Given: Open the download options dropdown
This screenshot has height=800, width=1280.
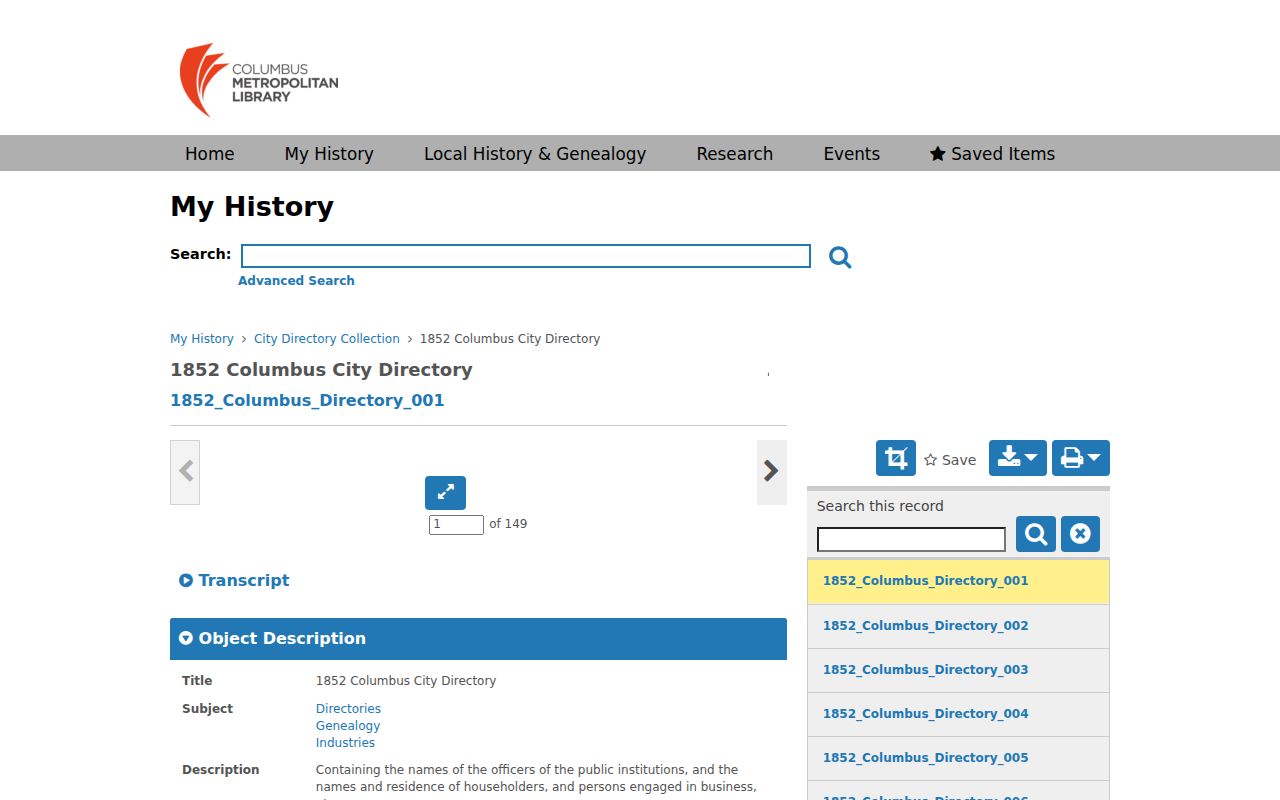Looking at the screenshot, I should coord(1018,458).
